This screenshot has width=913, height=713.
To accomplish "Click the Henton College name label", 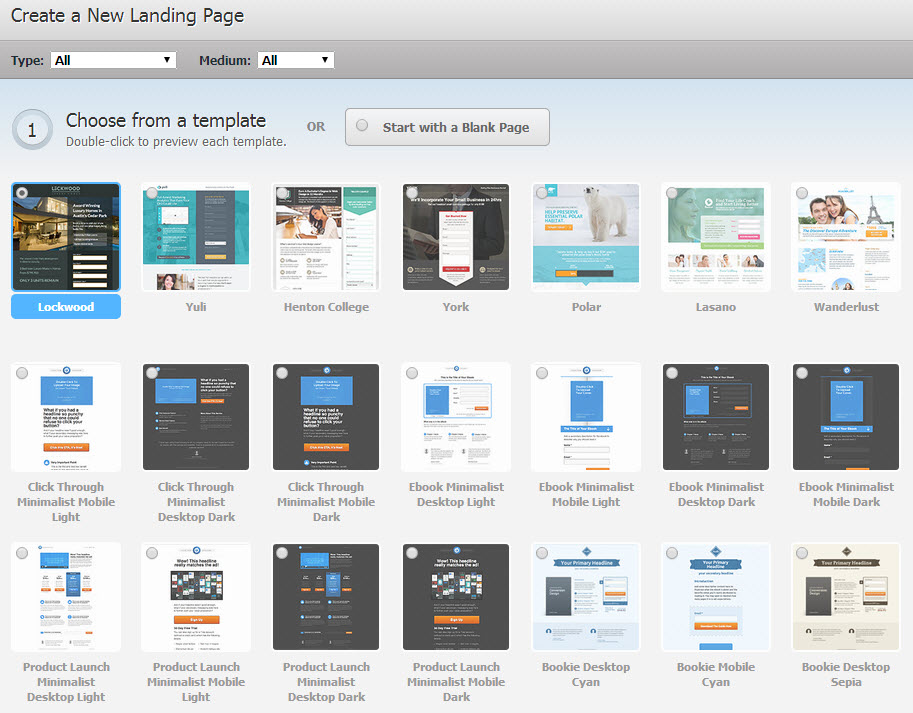I will click(326, 307).
